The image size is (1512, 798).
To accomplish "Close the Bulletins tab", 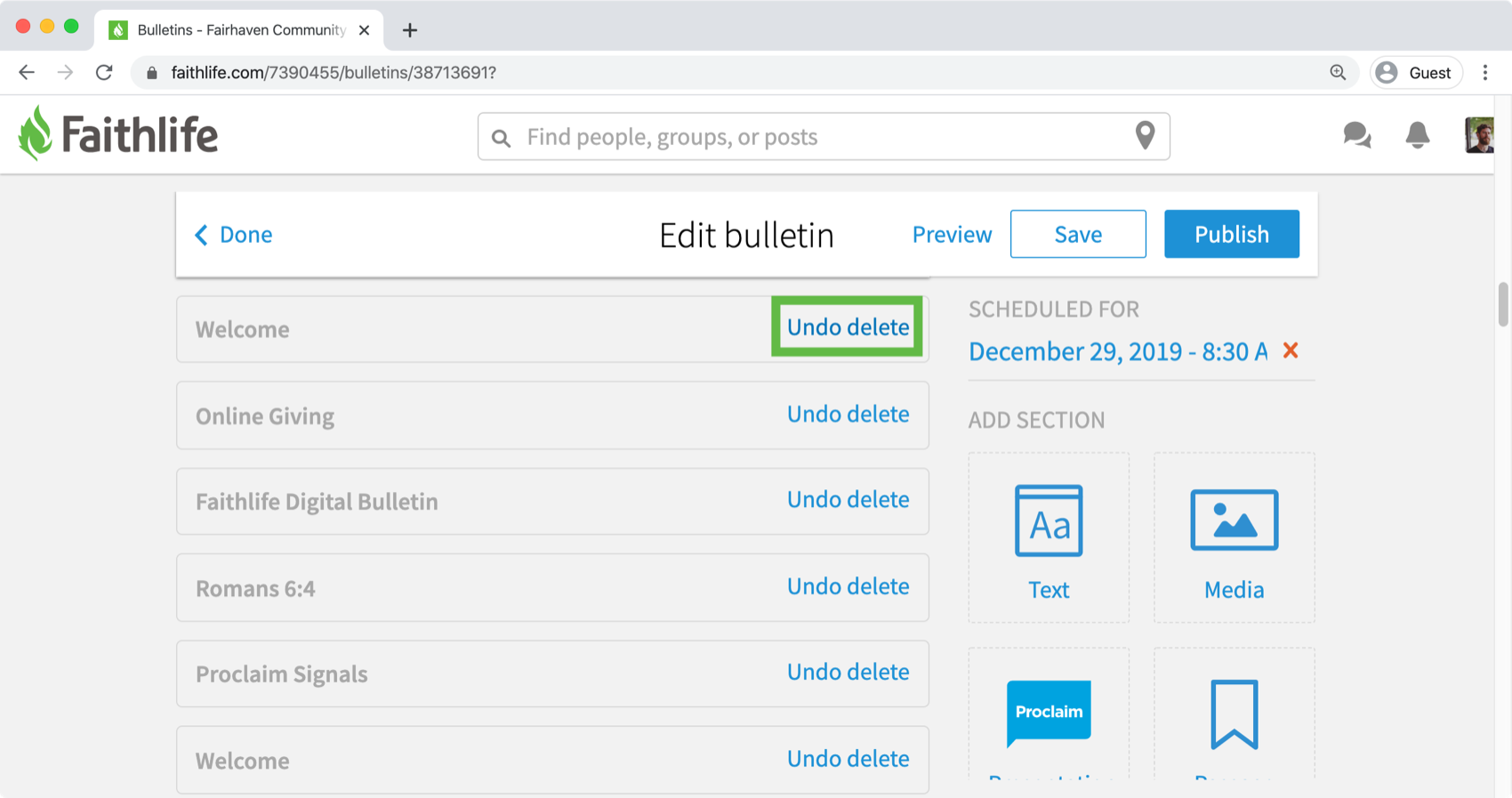I will coord(364,30).
